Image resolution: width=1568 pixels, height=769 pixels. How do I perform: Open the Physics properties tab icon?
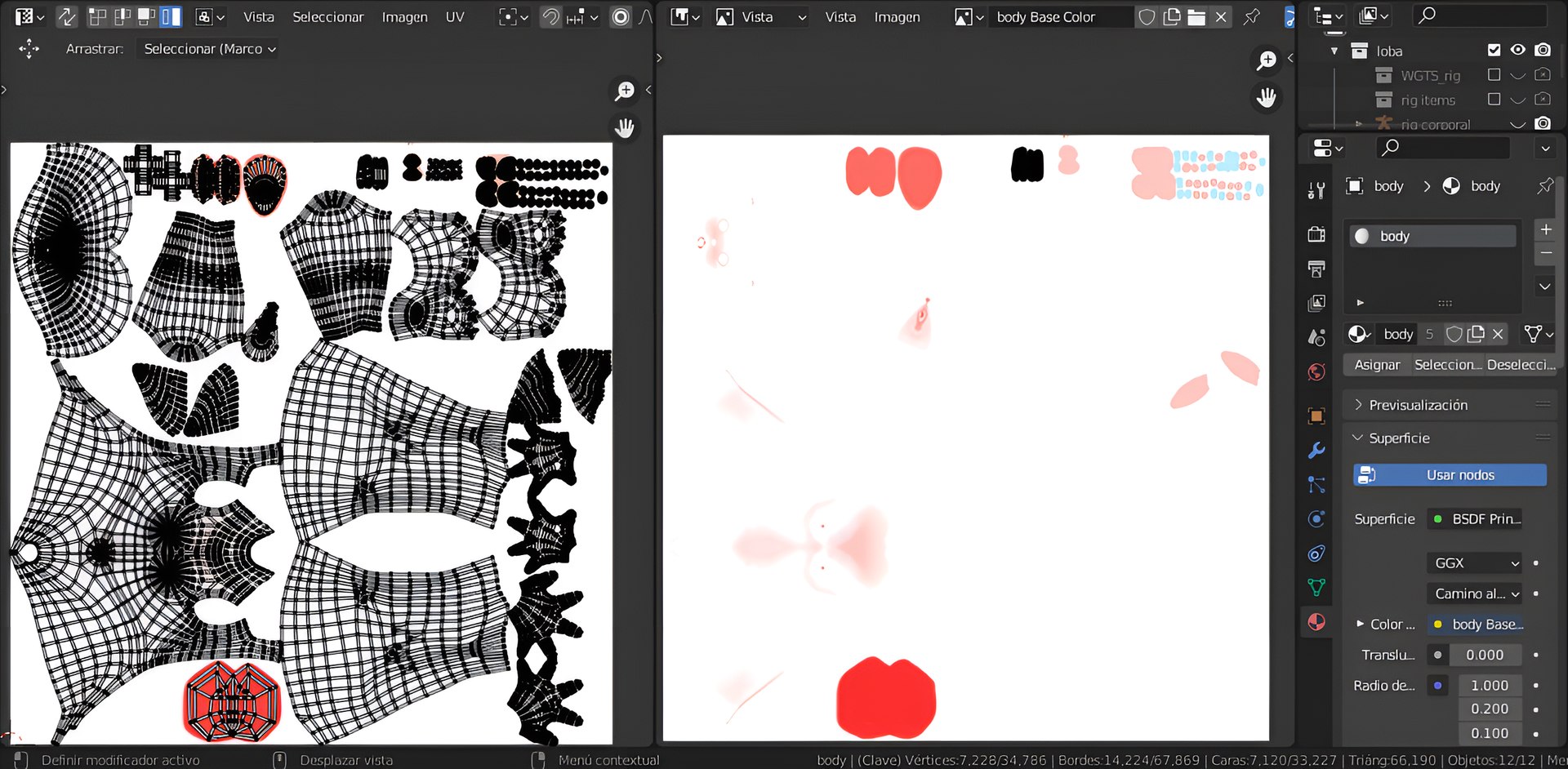coord(1316,519)
